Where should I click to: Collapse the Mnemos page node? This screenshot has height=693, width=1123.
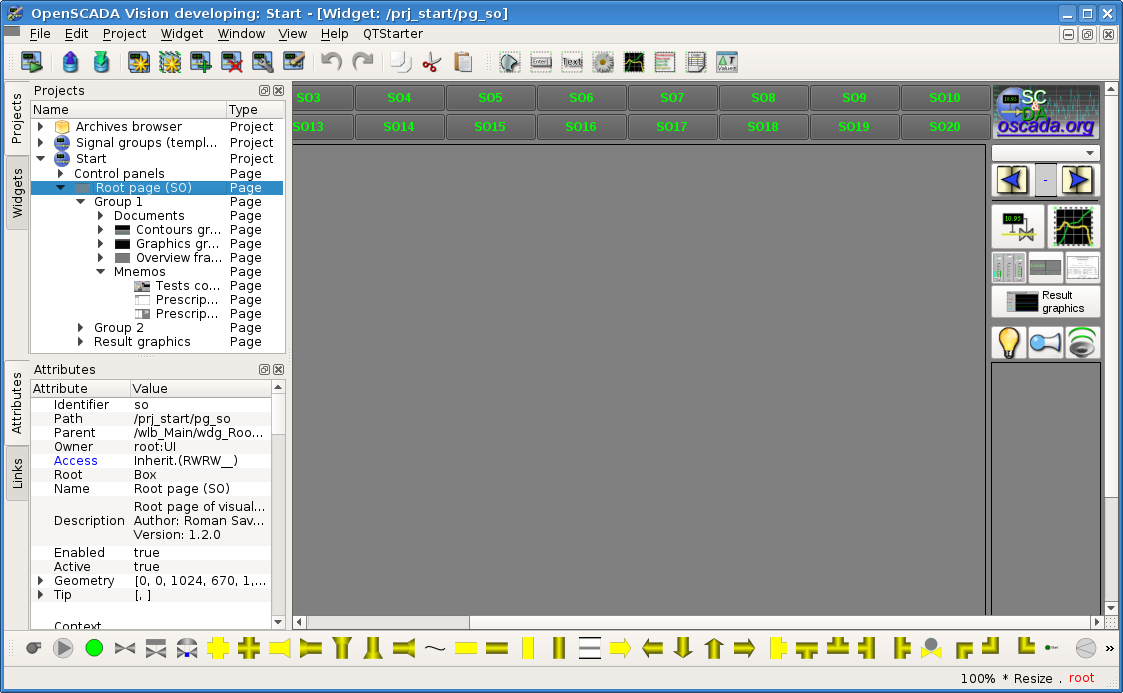[x=101, y=272]
